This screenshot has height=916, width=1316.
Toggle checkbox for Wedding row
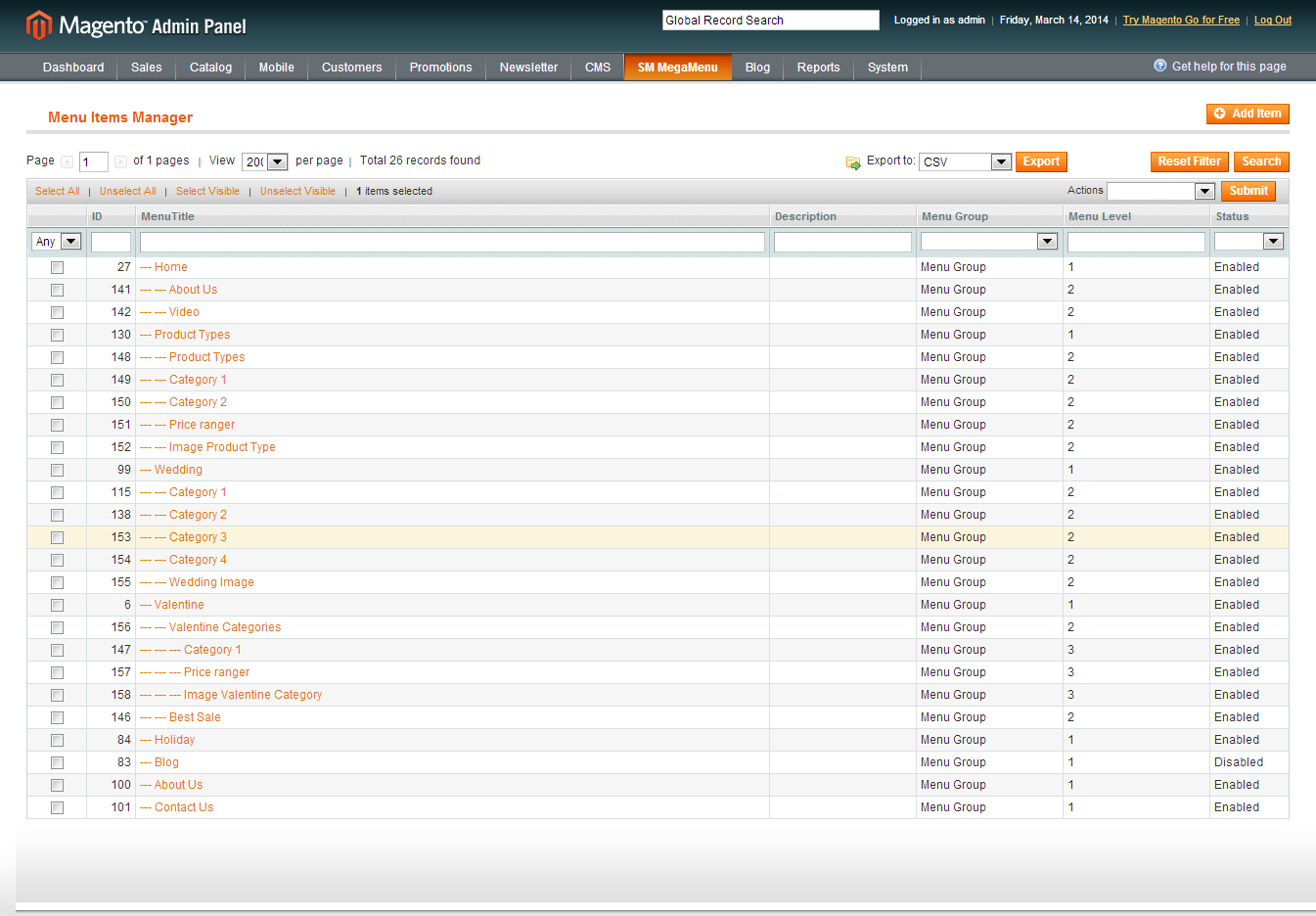tap(57, 470)
